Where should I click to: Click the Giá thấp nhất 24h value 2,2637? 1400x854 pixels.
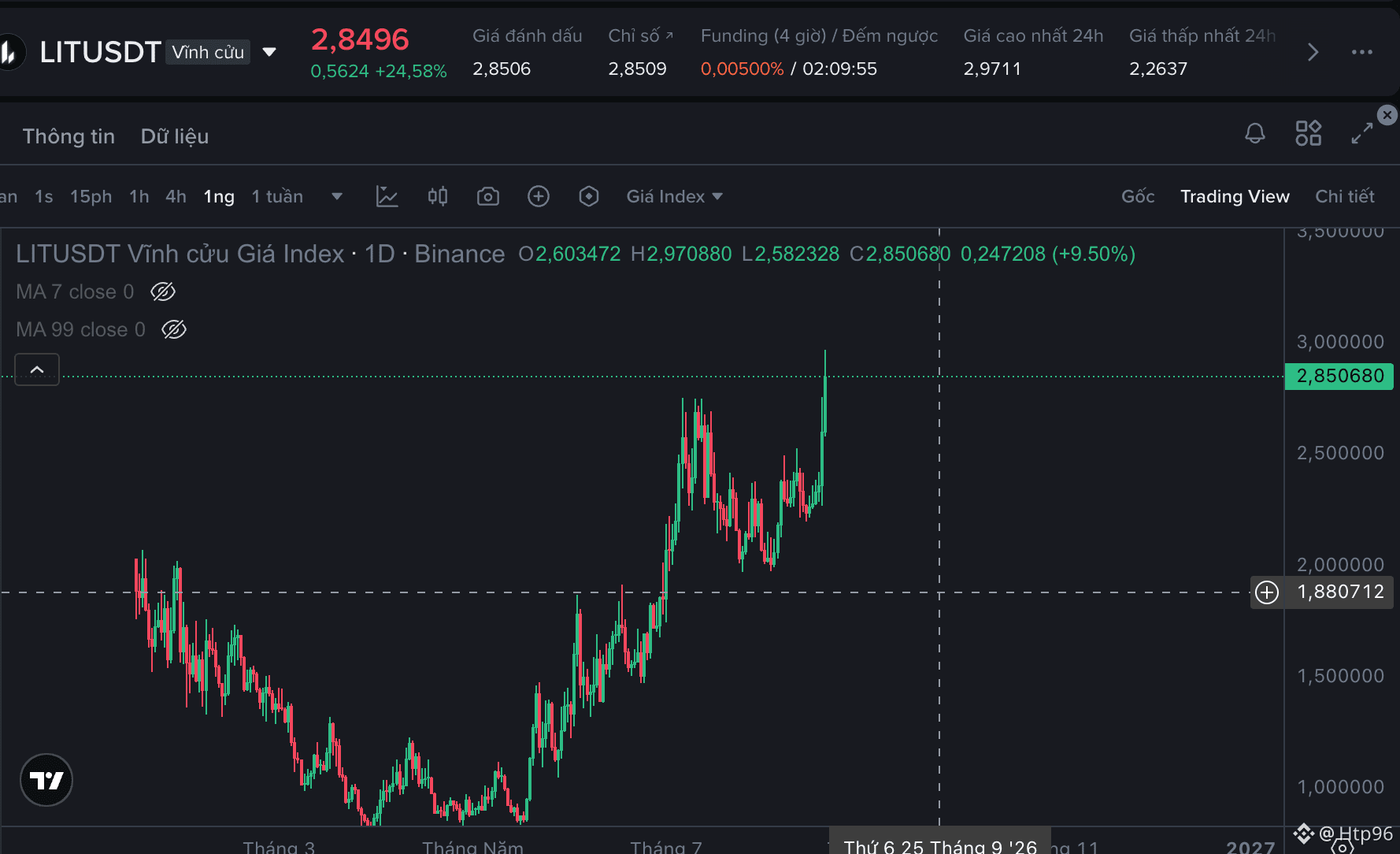click(x=1158, y=69)
